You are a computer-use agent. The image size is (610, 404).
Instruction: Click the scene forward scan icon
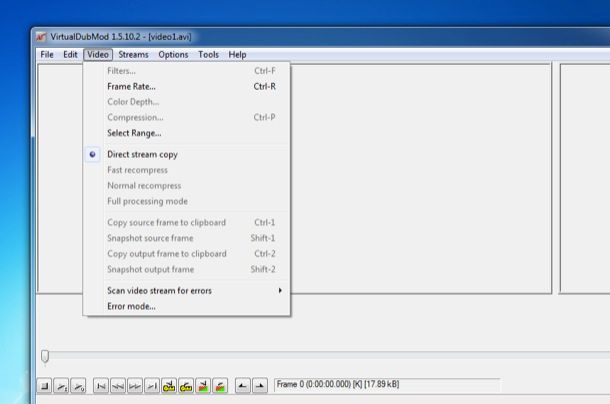[x=220, y=386]
